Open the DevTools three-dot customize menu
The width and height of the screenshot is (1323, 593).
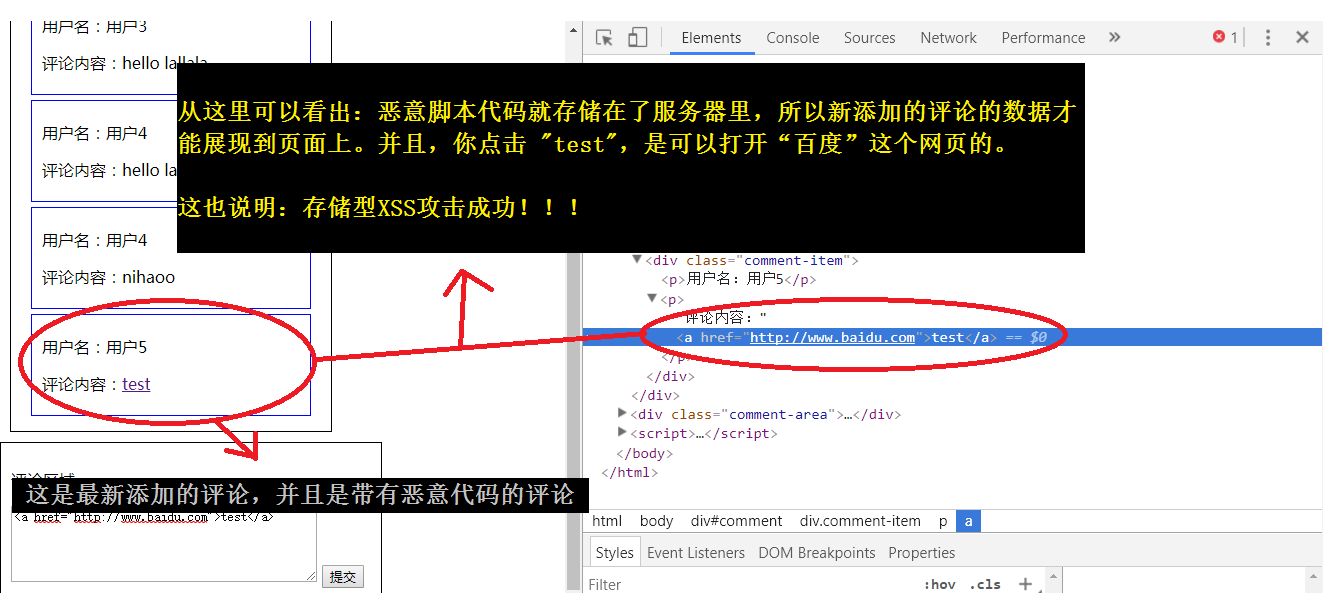click(1268, 38)
